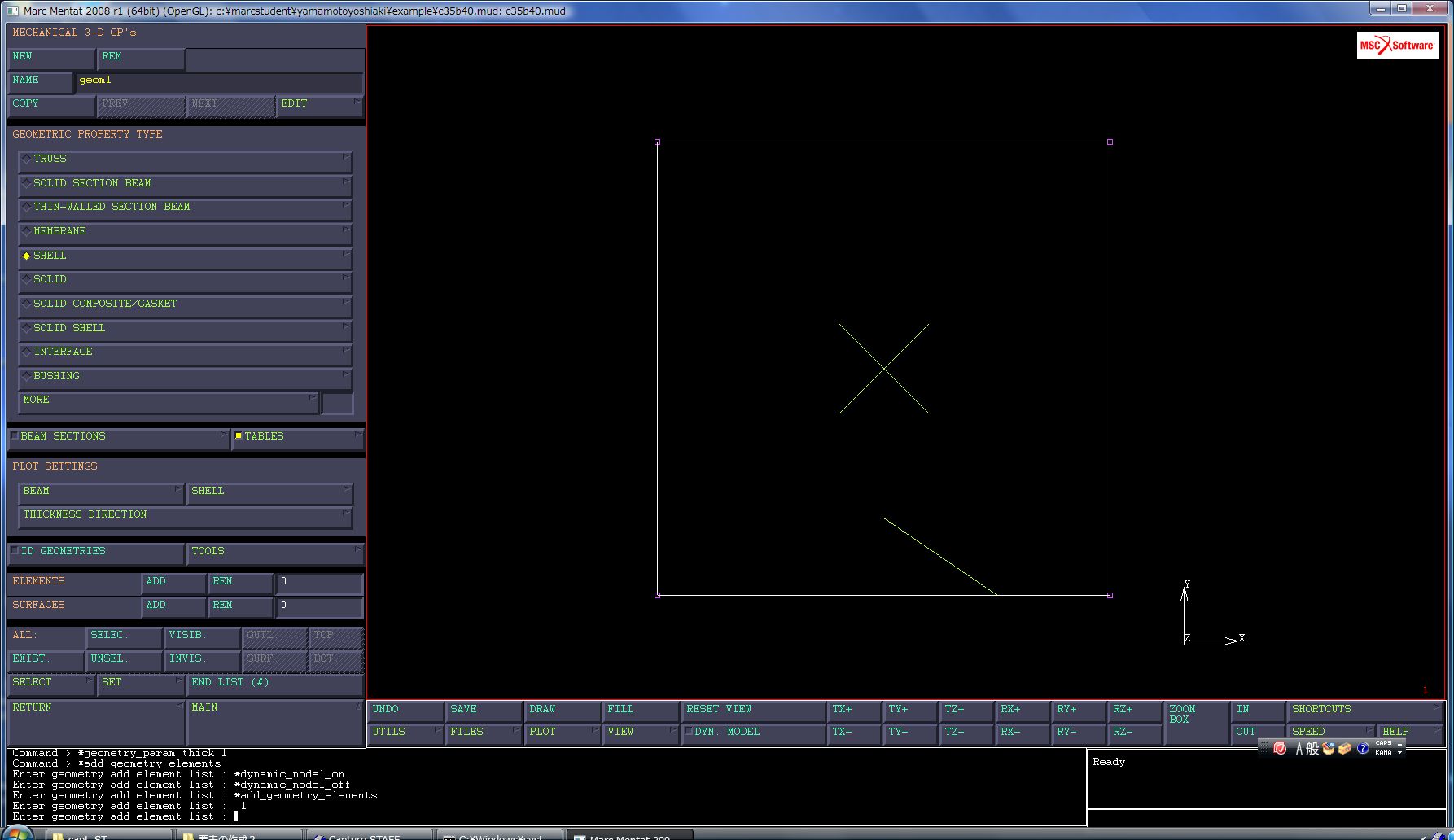Screen dimensions: 1454x840
Task: Click the blue question mark help icon
Action: pyautogui.click(x=1363, y=748)
